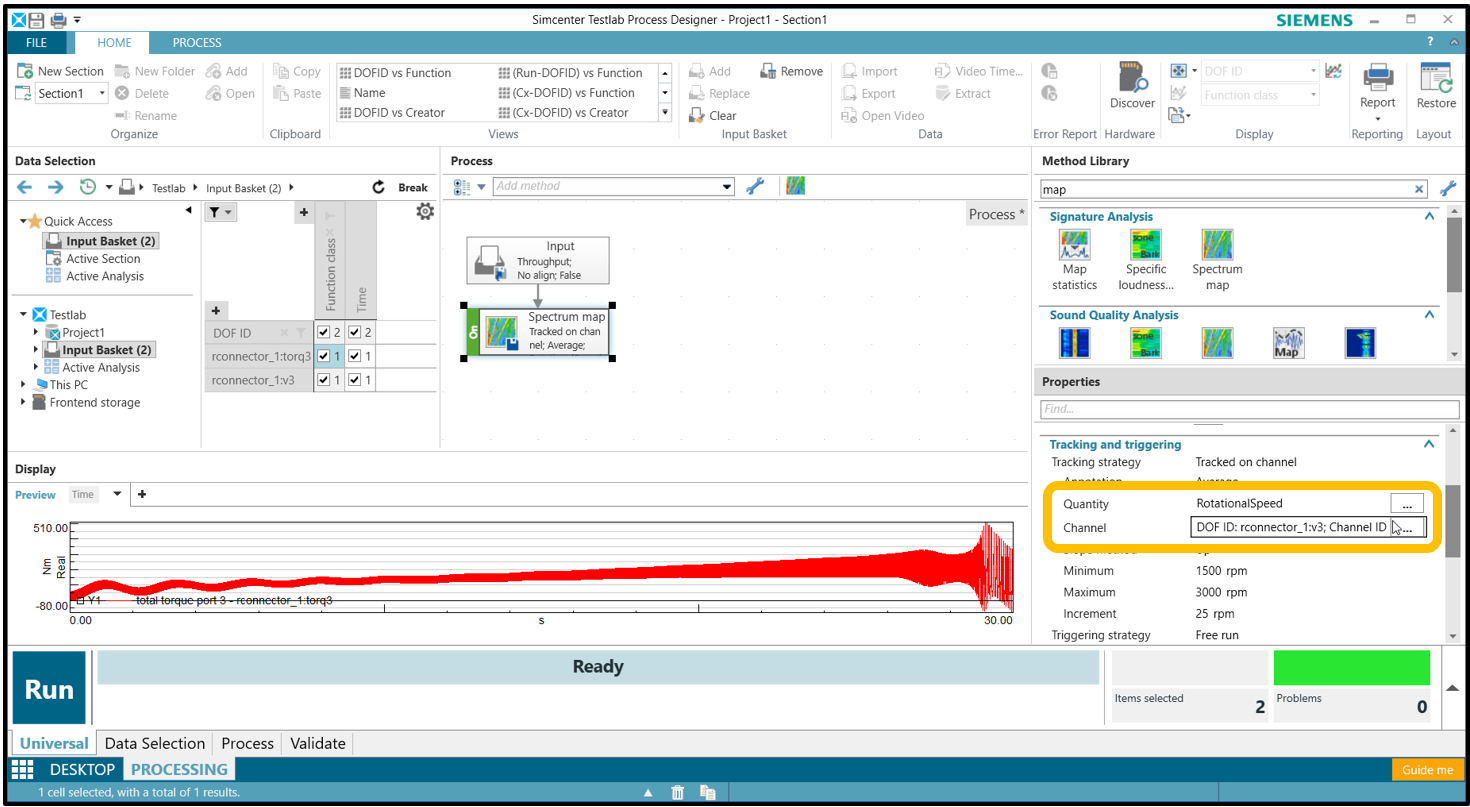Toggle rconnector_1:torq3 Time checkbox
Image resolution: width=1470 pixels, height=807 pixels.
tap(354, 356)
